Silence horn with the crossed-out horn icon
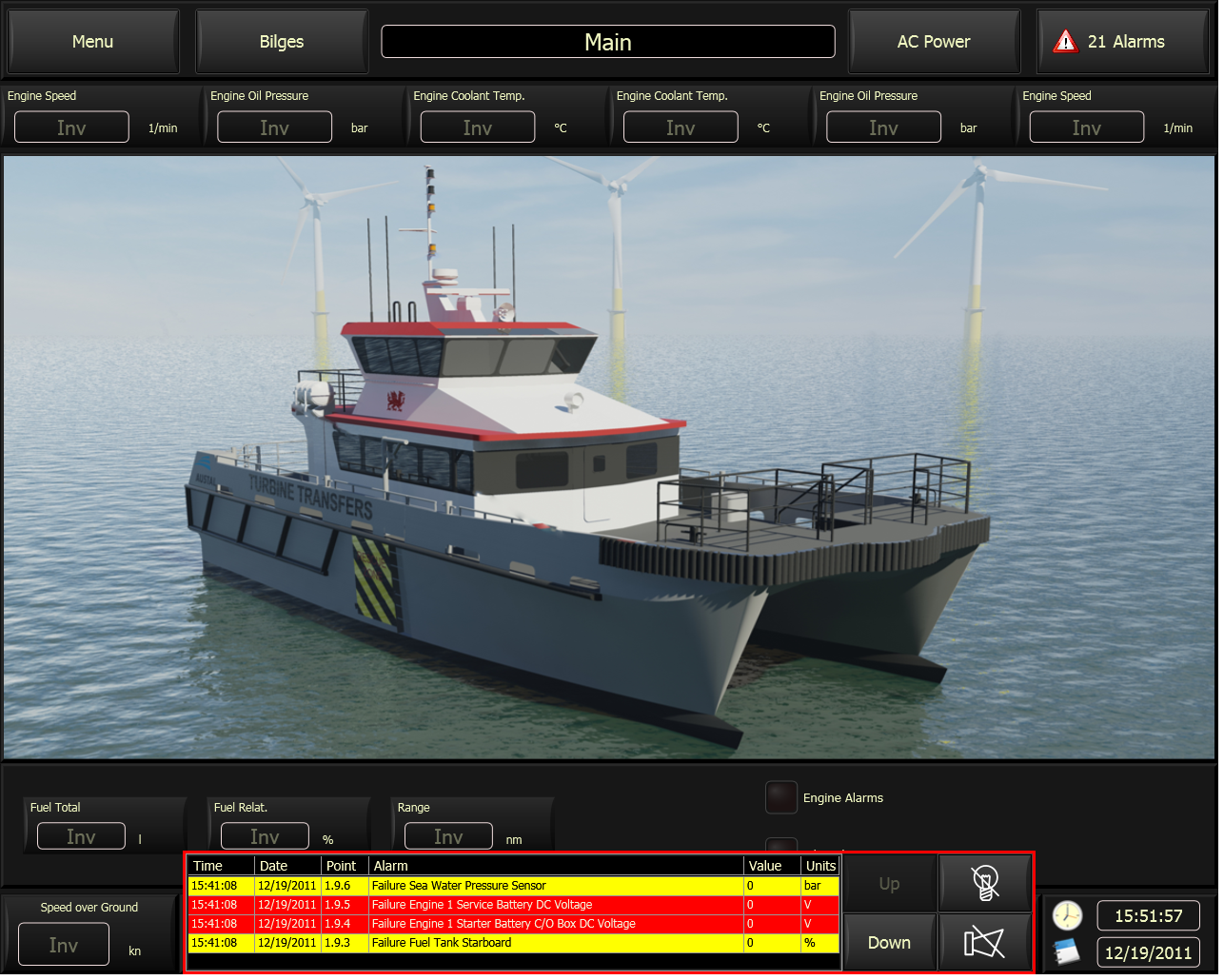The height and width of the screenshot is (980, 1224). [x=984, y=942]
